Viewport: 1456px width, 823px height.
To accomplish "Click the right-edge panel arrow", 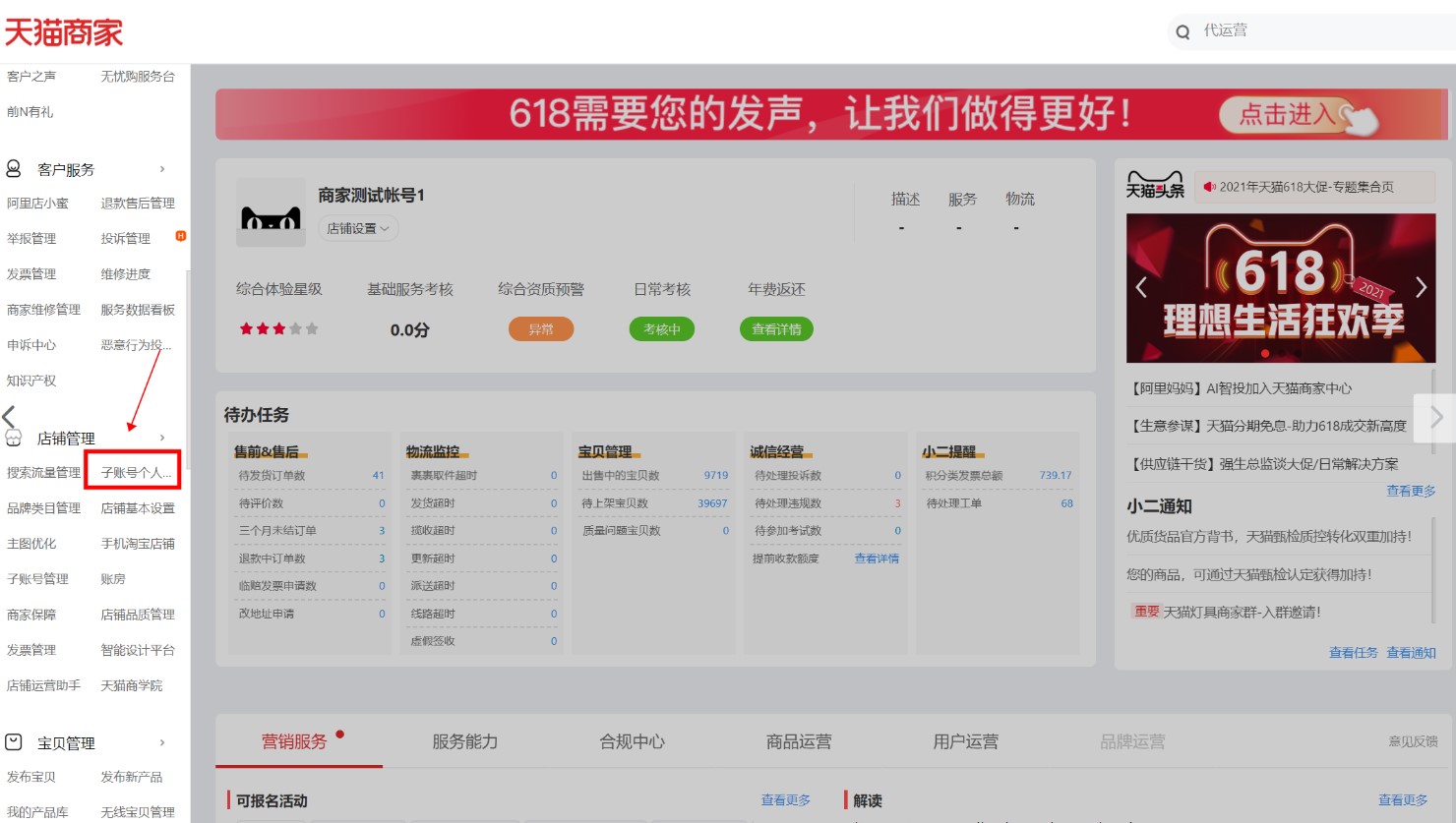I will point(1435,417).
